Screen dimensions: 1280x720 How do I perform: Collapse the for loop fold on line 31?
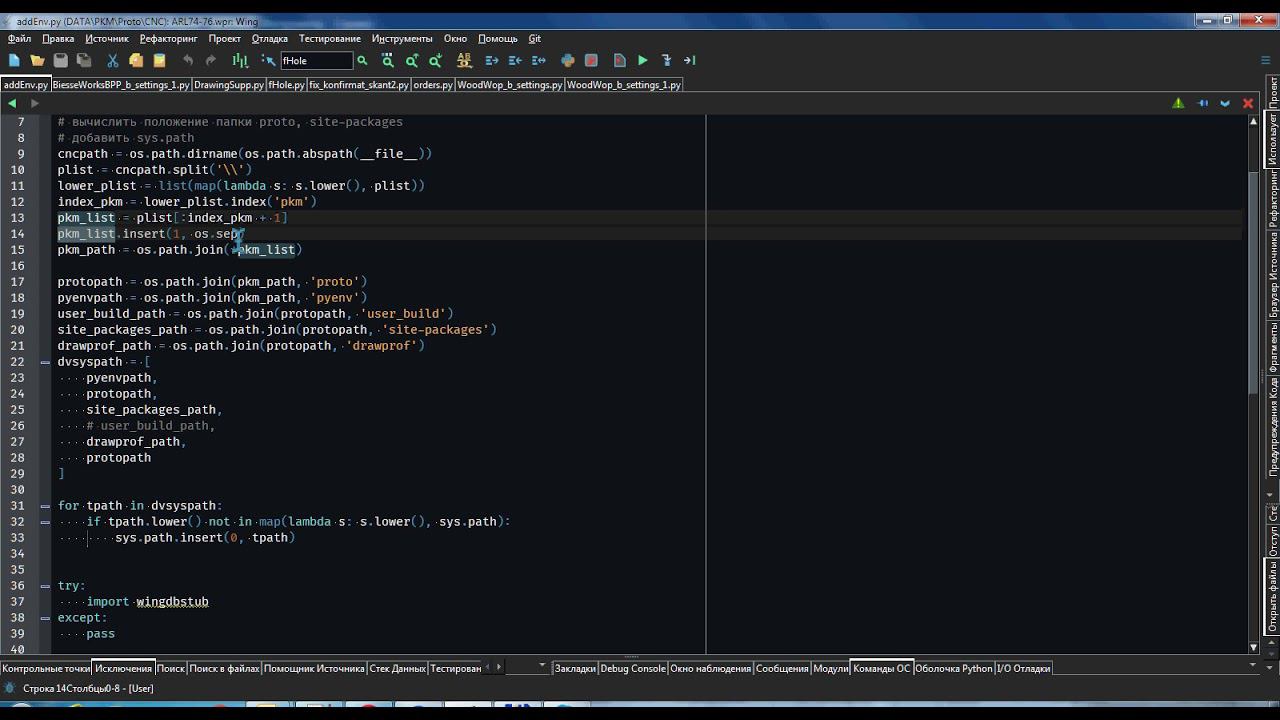click(x=45, y=506)
